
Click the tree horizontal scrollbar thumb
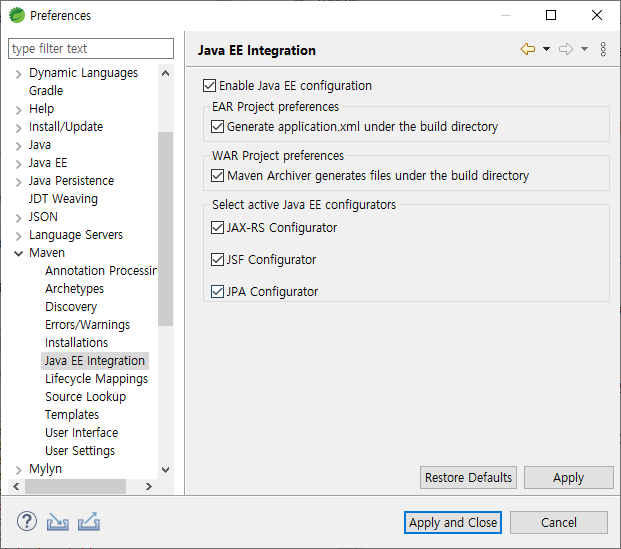[x=75, y=486]
